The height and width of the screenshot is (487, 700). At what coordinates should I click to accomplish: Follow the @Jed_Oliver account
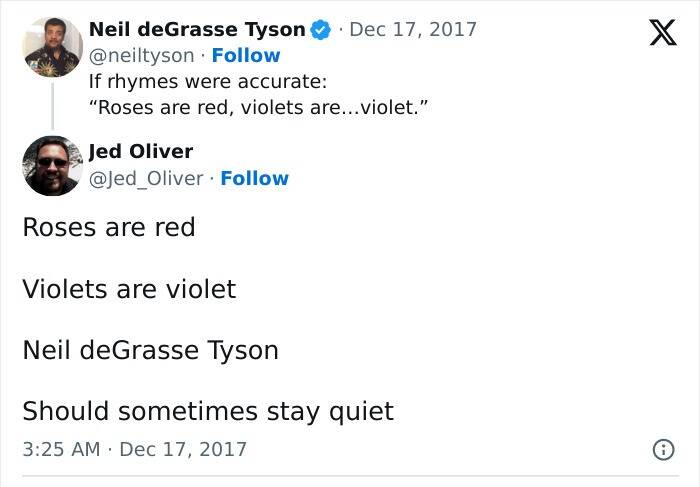click(254, 178)
